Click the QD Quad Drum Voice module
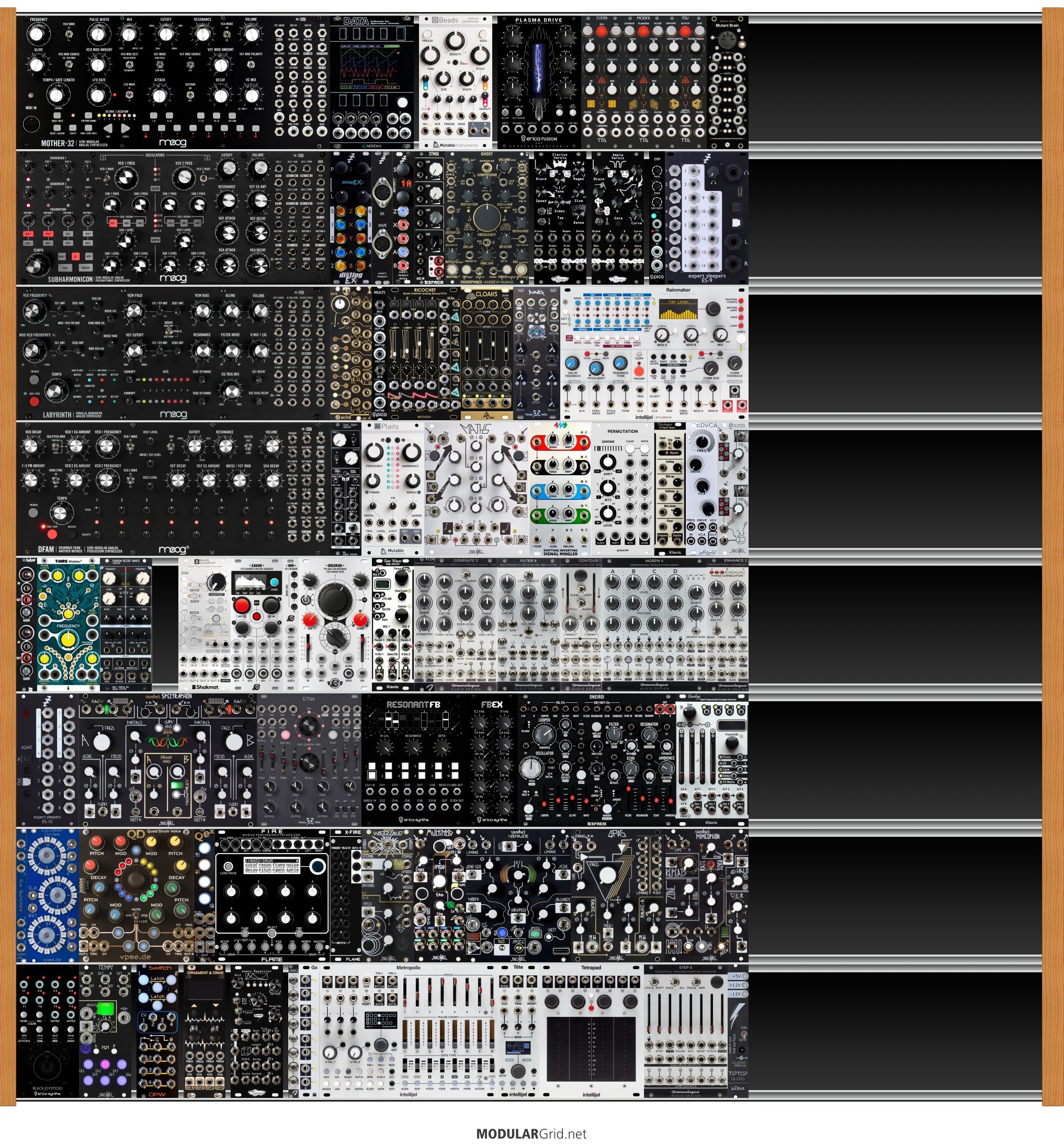The image size is (1064, 1145). pyautogui.click(x=137, y=895)
